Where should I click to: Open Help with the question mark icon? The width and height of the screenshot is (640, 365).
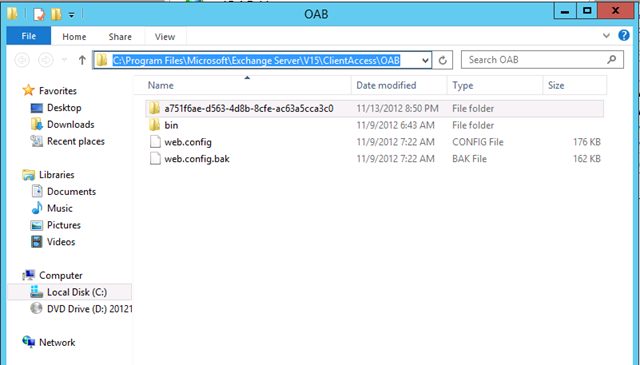[624, 36]
